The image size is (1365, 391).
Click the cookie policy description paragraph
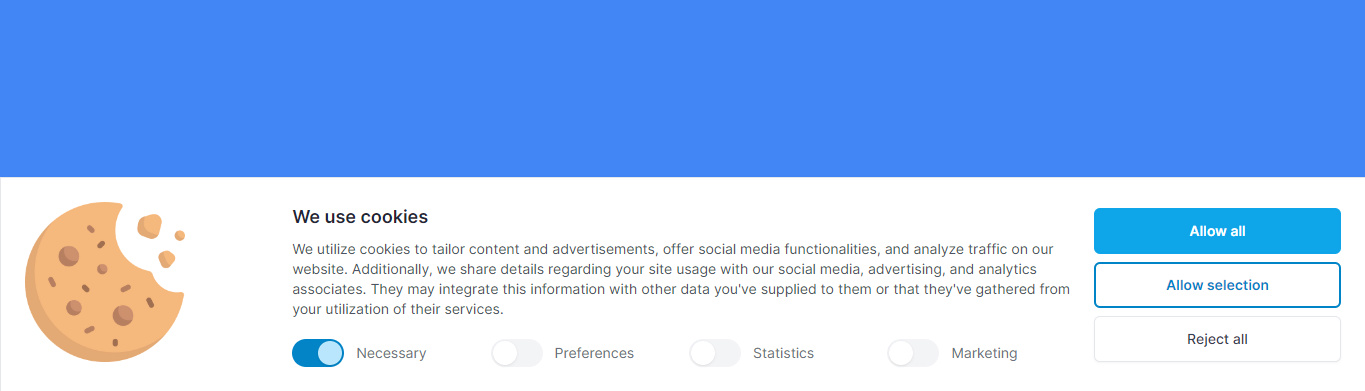681,279
